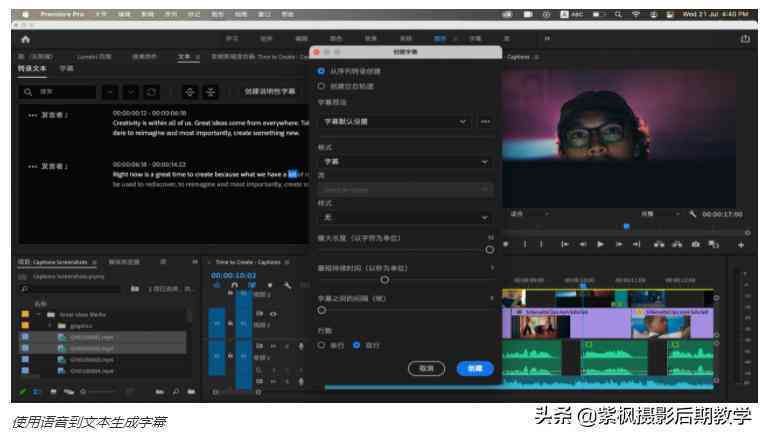
Task: Click the blue timeline timecode 00:00:10:02
Action: coord(233,275)
